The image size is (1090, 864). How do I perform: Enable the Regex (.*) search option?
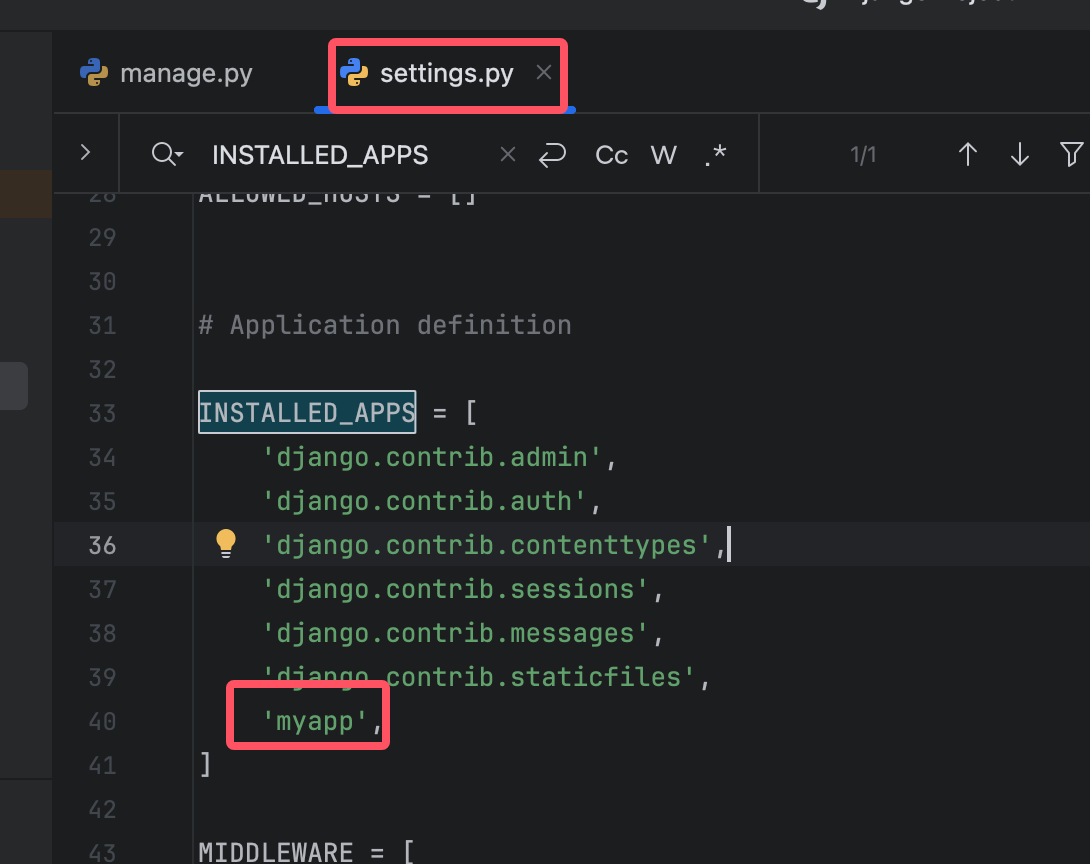coord(715,155)
